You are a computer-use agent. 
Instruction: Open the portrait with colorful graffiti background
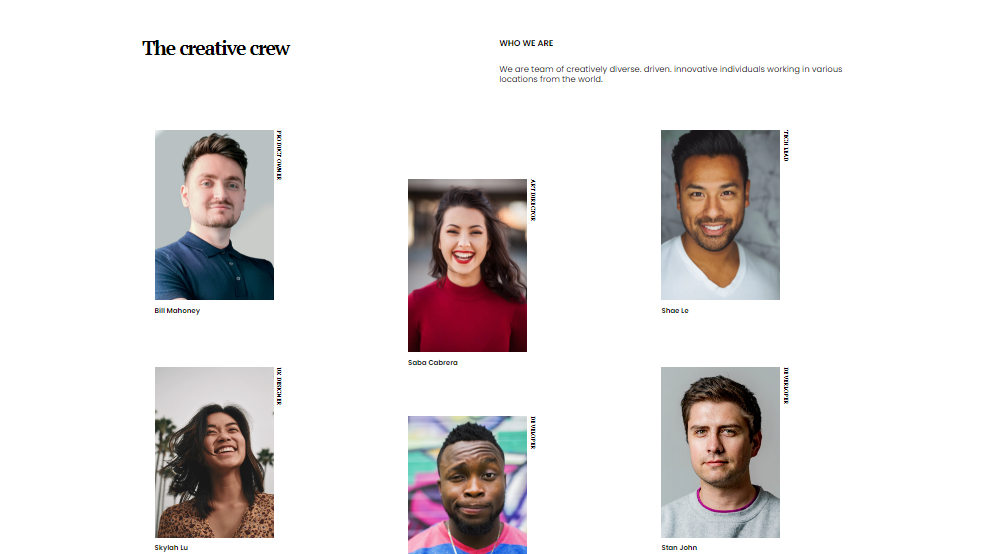467,485
